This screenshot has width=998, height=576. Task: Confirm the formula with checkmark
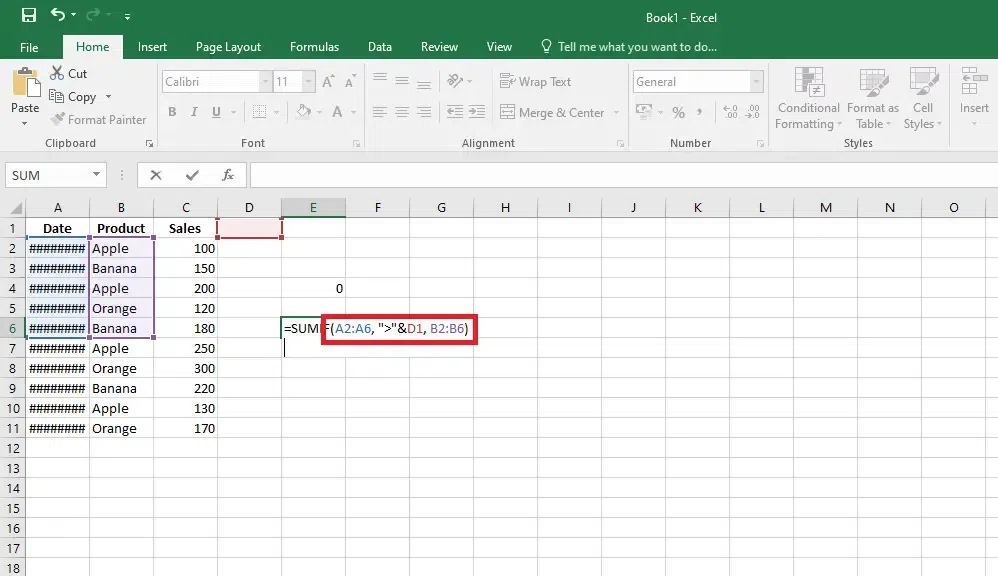[192, 175]
